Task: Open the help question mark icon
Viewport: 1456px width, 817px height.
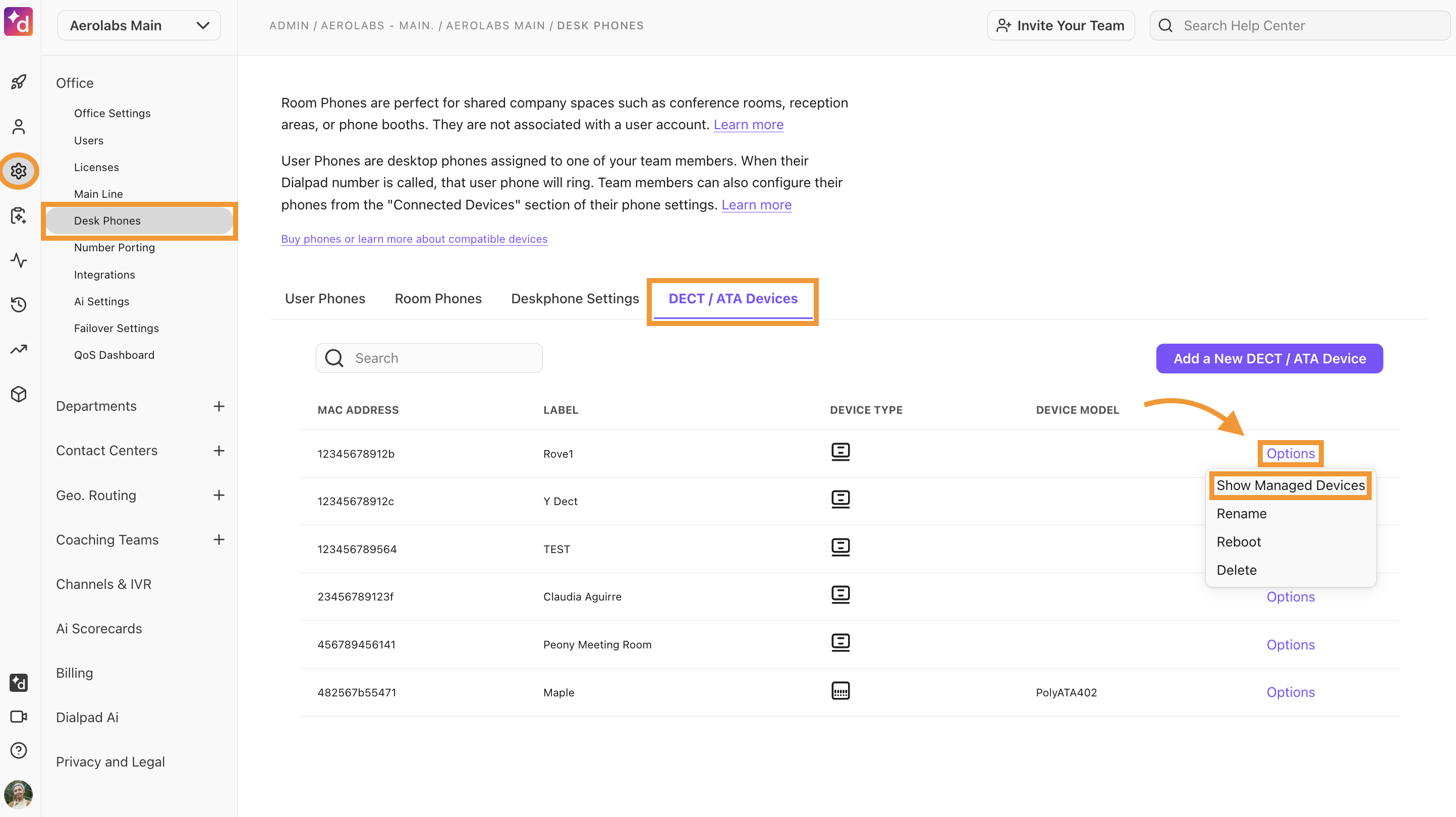Action: [x=19, y=750]
